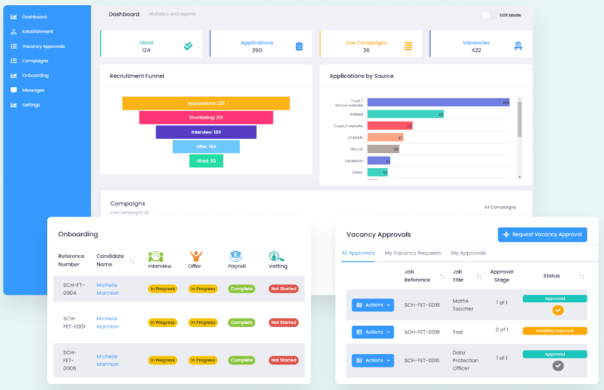Click Approved status bar for Maths Teacher
This screenshot has height=390, width=604.
[555, 299]
